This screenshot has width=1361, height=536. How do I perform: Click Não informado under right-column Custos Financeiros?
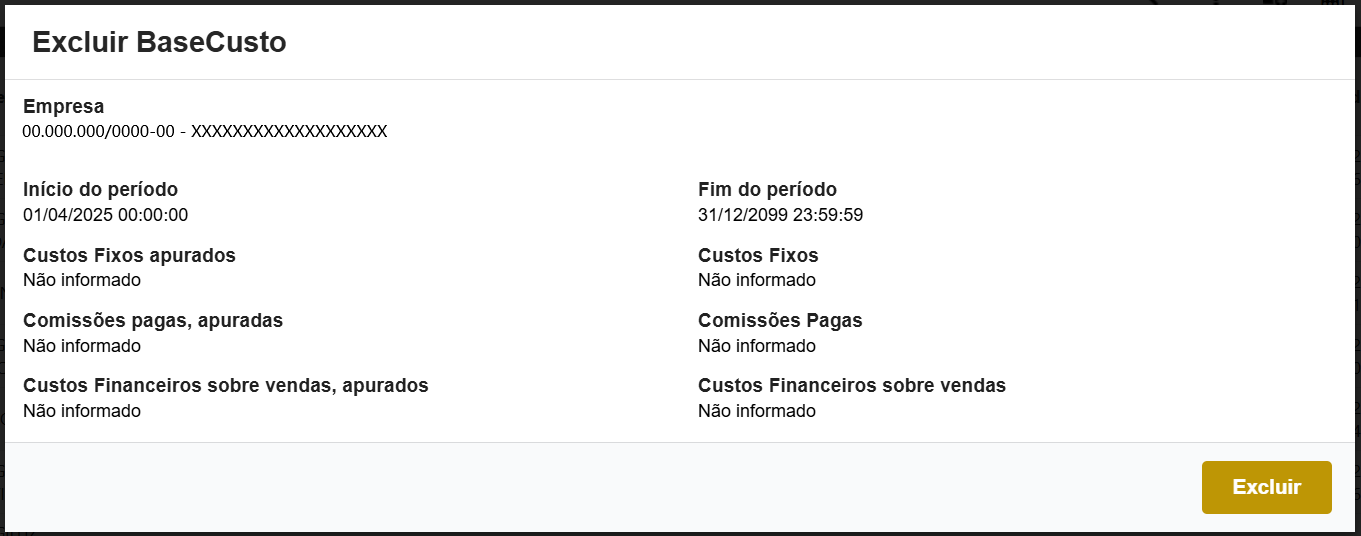pos(757,411)
